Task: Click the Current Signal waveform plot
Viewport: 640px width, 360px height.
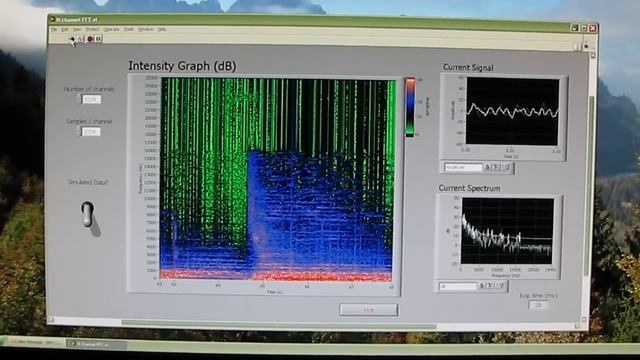Action: (512, 111)
